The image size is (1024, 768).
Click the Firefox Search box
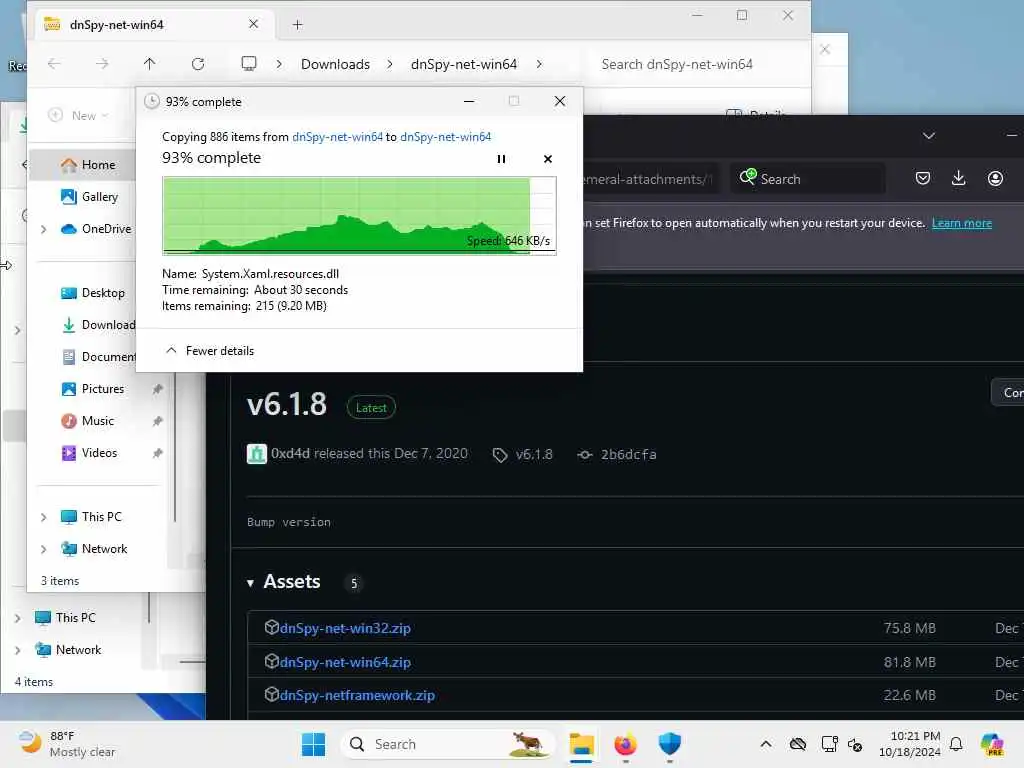coord(808,178)
